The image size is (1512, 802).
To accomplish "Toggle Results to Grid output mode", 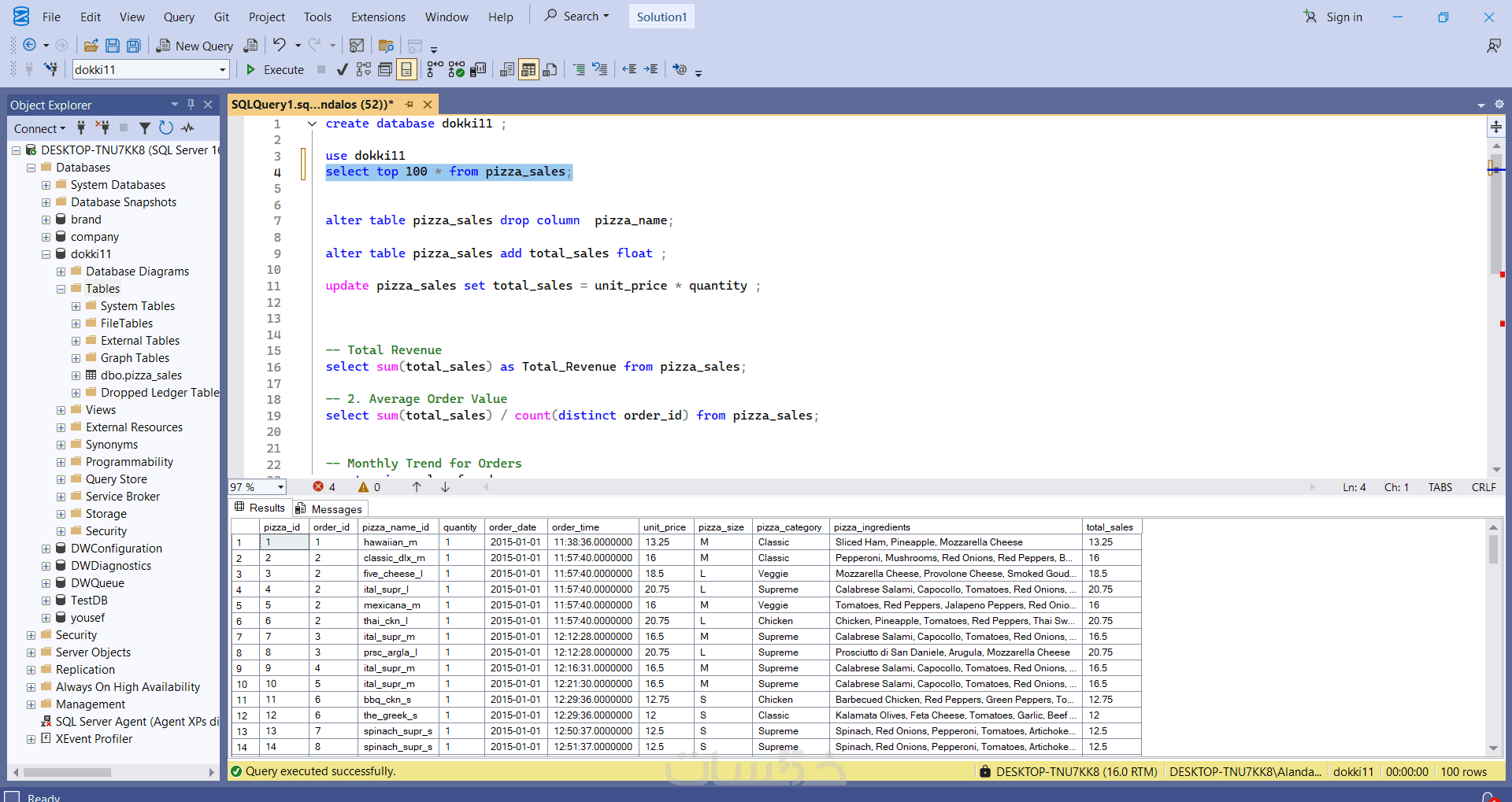I will pos(528,70).
